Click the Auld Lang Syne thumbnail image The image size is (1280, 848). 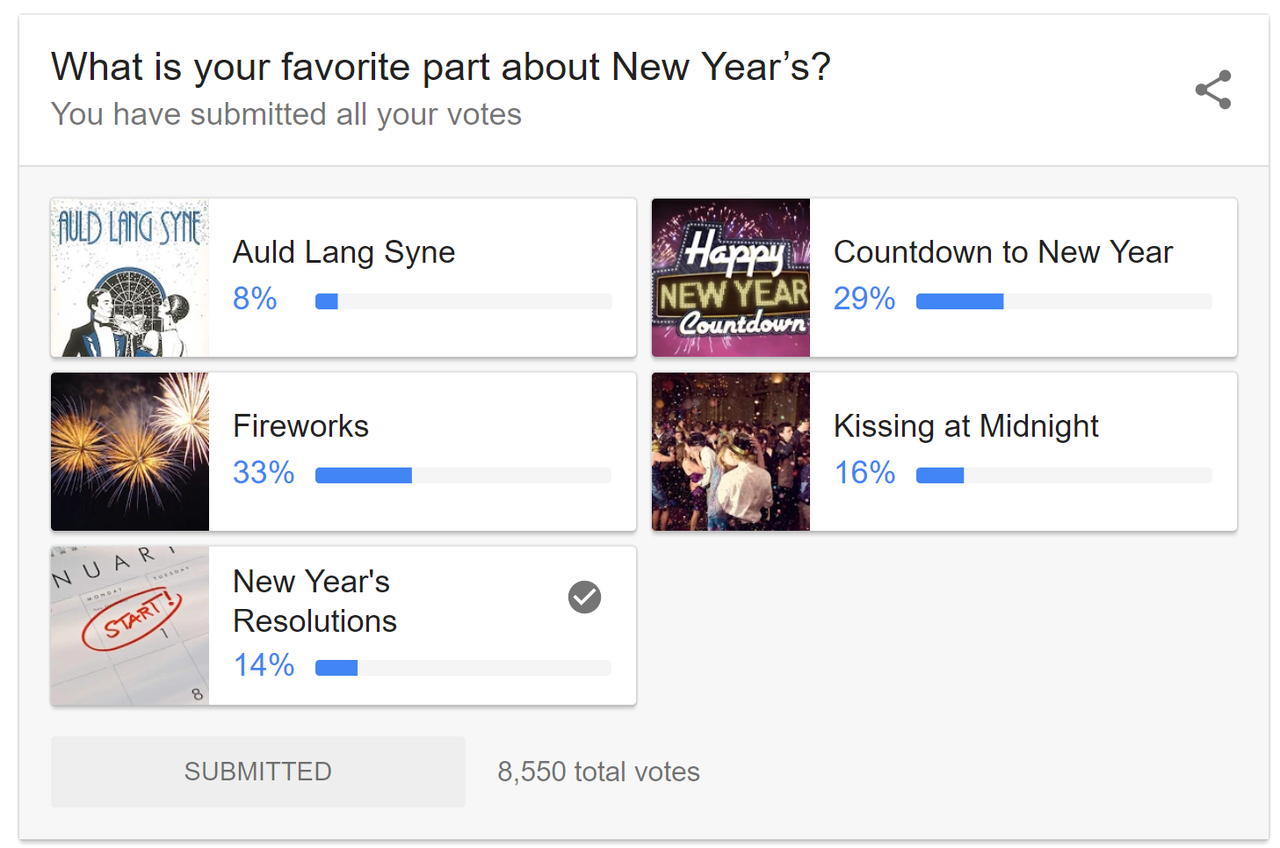point(130,278)
